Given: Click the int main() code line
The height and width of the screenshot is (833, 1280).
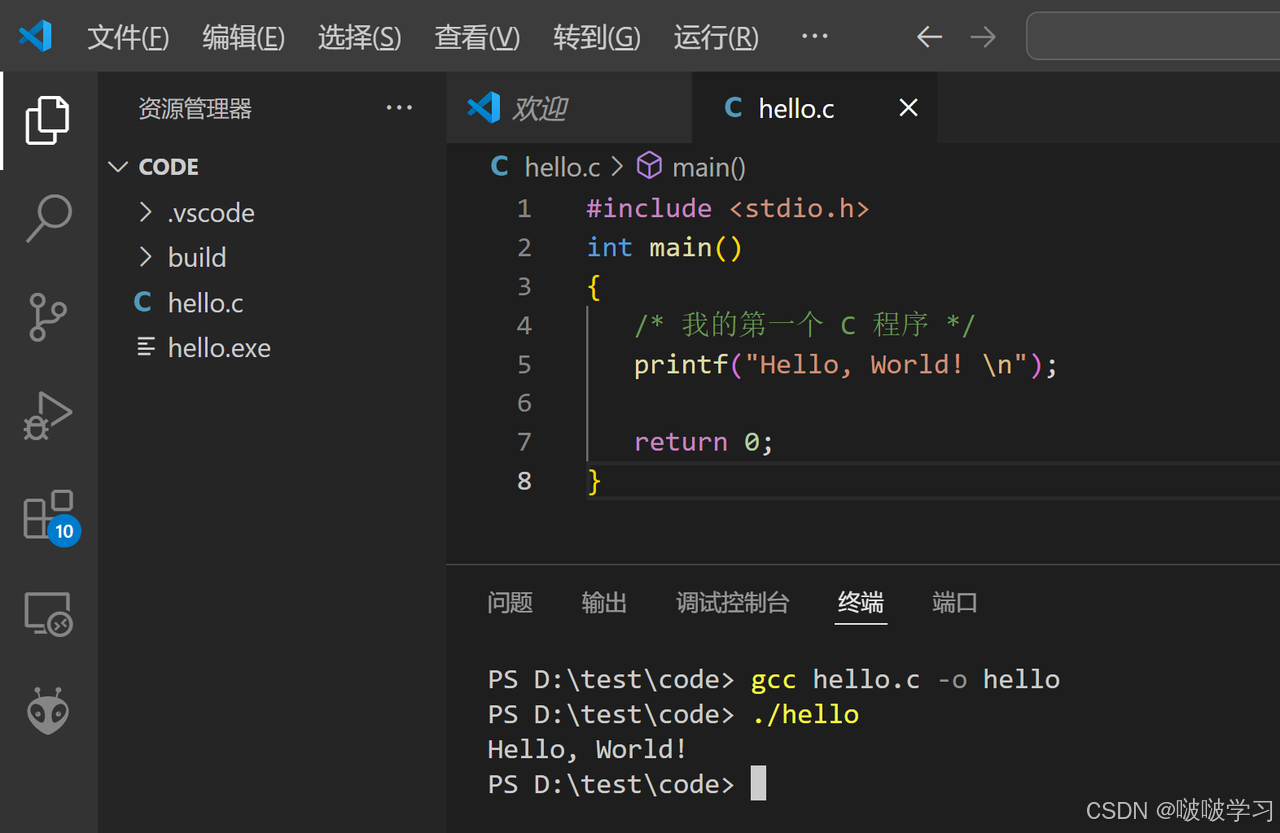Looking at the screenshot, I should click(x=665, y=247).
